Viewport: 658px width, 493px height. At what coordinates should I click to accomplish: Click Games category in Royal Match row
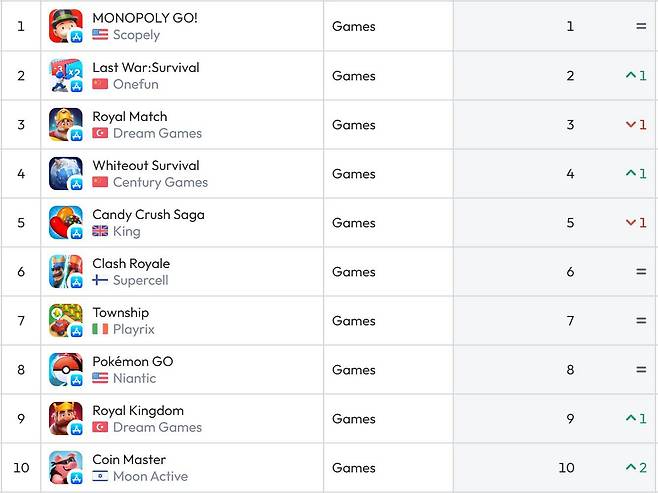[354, 125]
